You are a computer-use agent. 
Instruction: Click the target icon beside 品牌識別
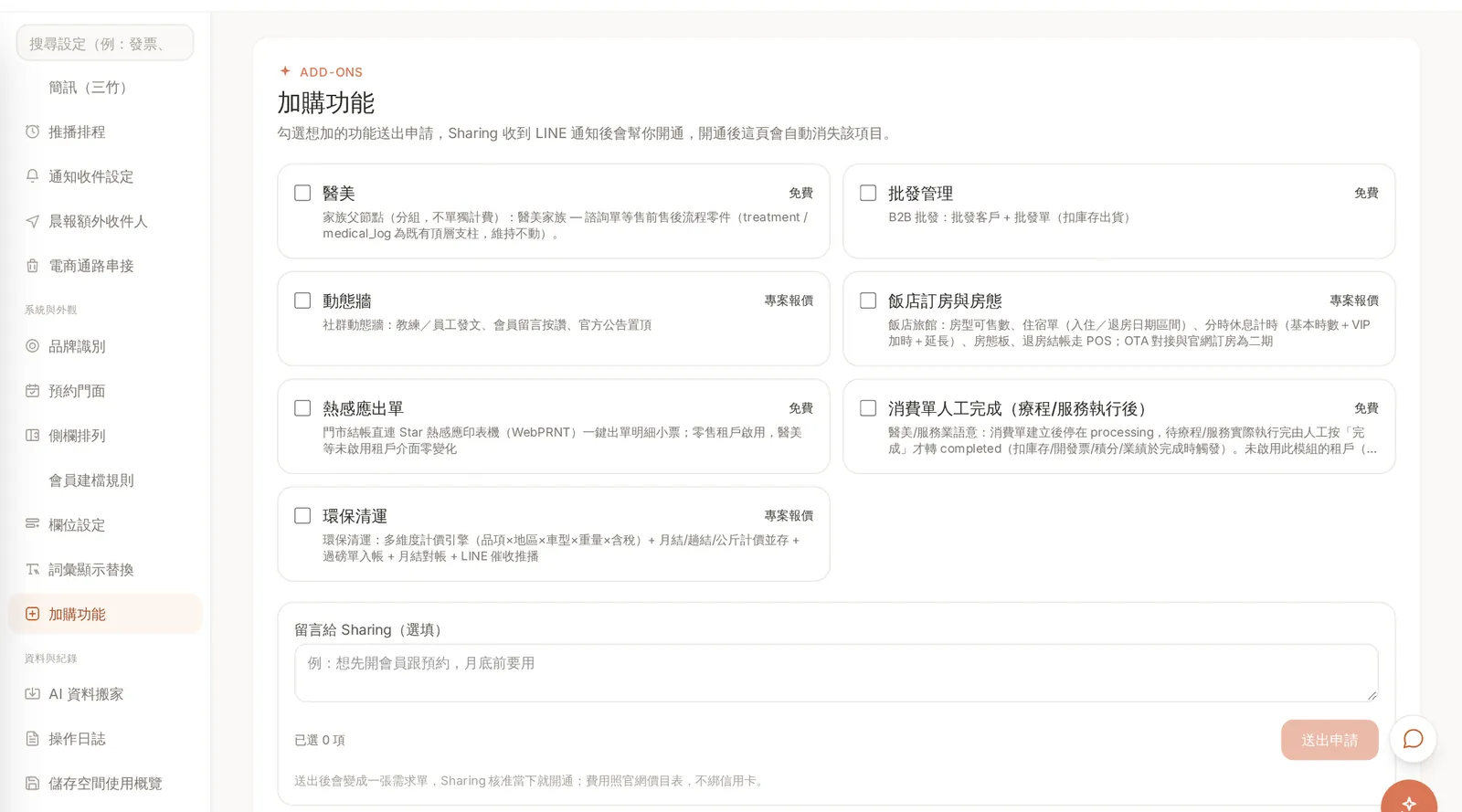(x=32, y=346)
